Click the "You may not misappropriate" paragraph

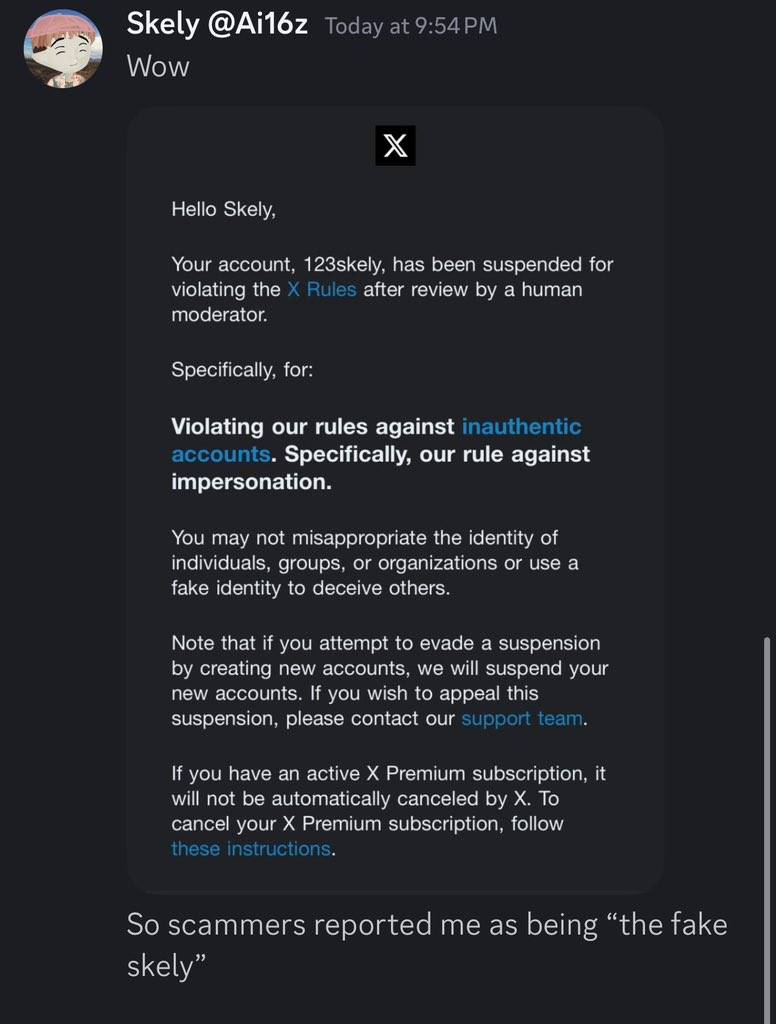click(374, 563)
